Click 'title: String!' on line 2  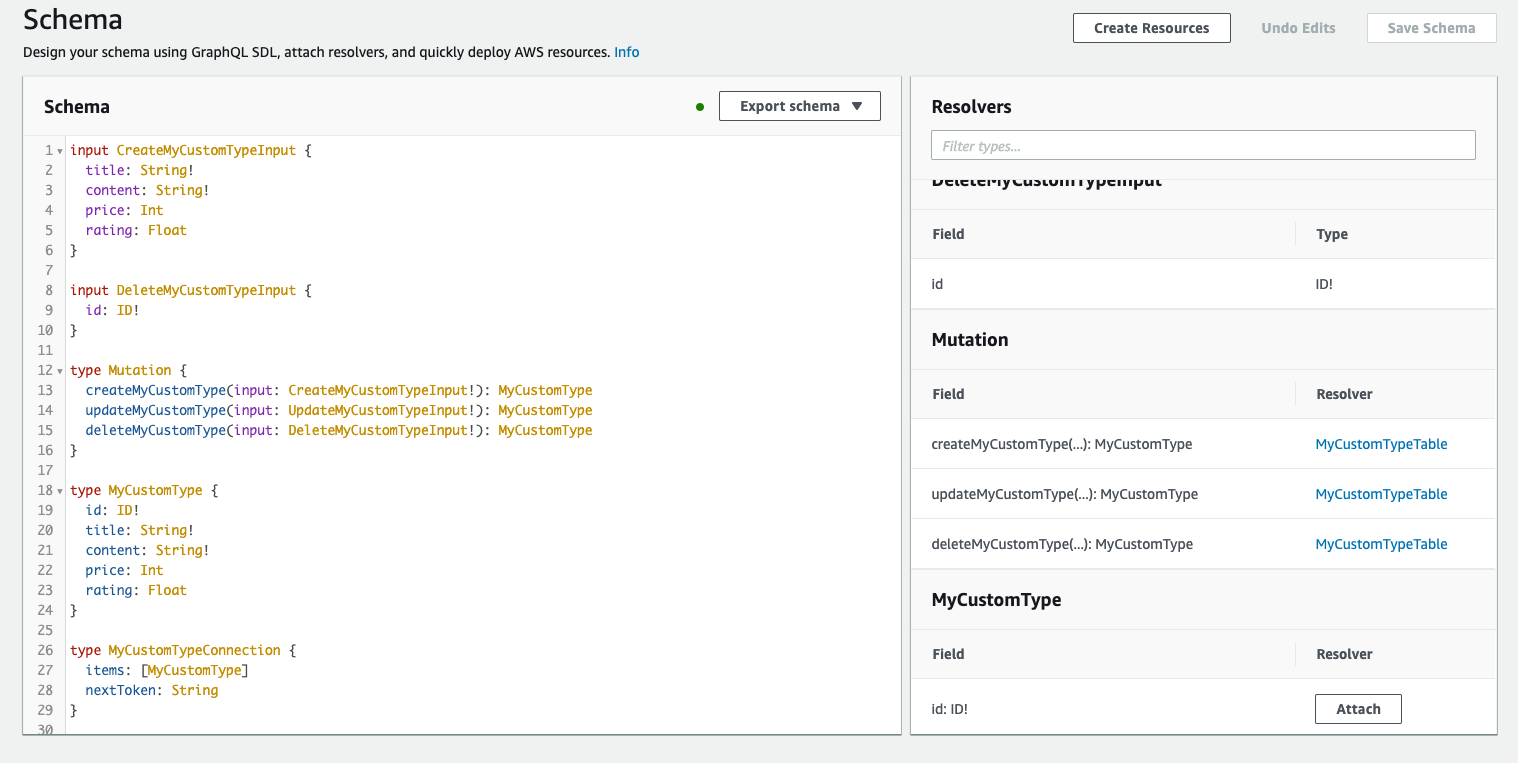pos(140,170)
